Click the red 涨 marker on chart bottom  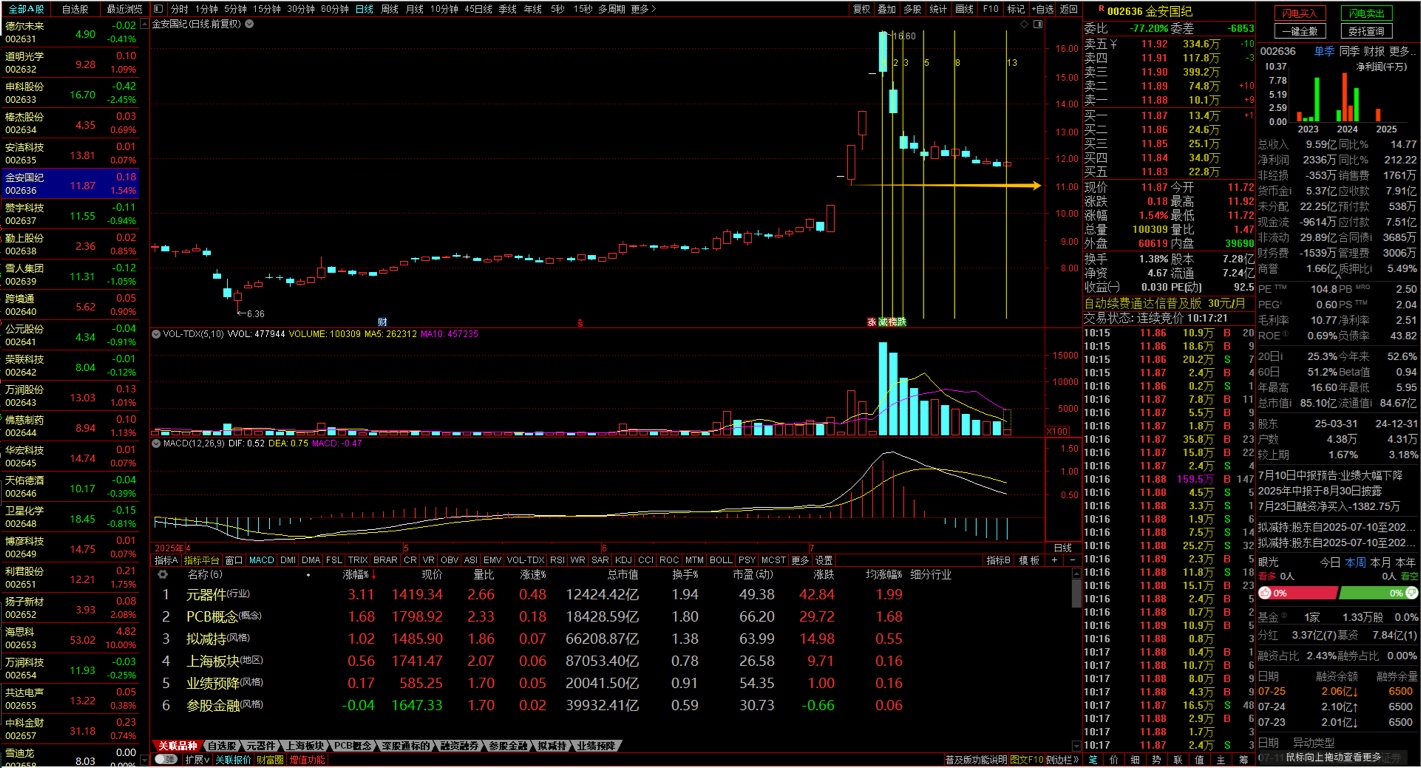pyautogui.click(x=871, y=322)
